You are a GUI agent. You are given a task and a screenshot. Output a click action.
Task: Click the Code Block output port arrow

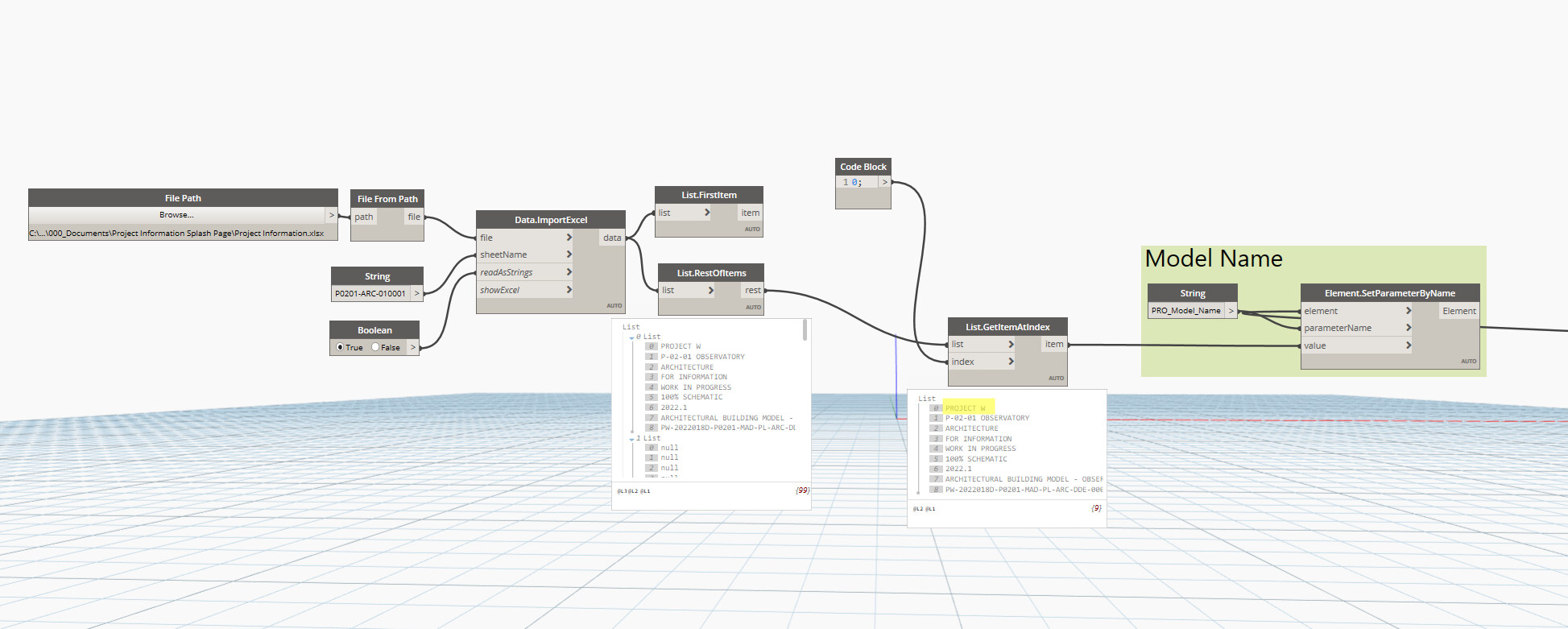pos(885,182)
